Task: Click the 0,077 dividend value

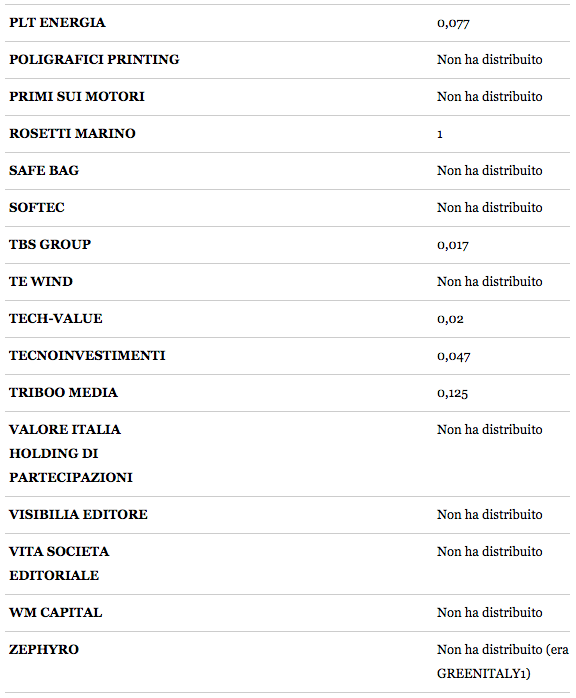Action: pyautogui.click(x=453, y=23)
